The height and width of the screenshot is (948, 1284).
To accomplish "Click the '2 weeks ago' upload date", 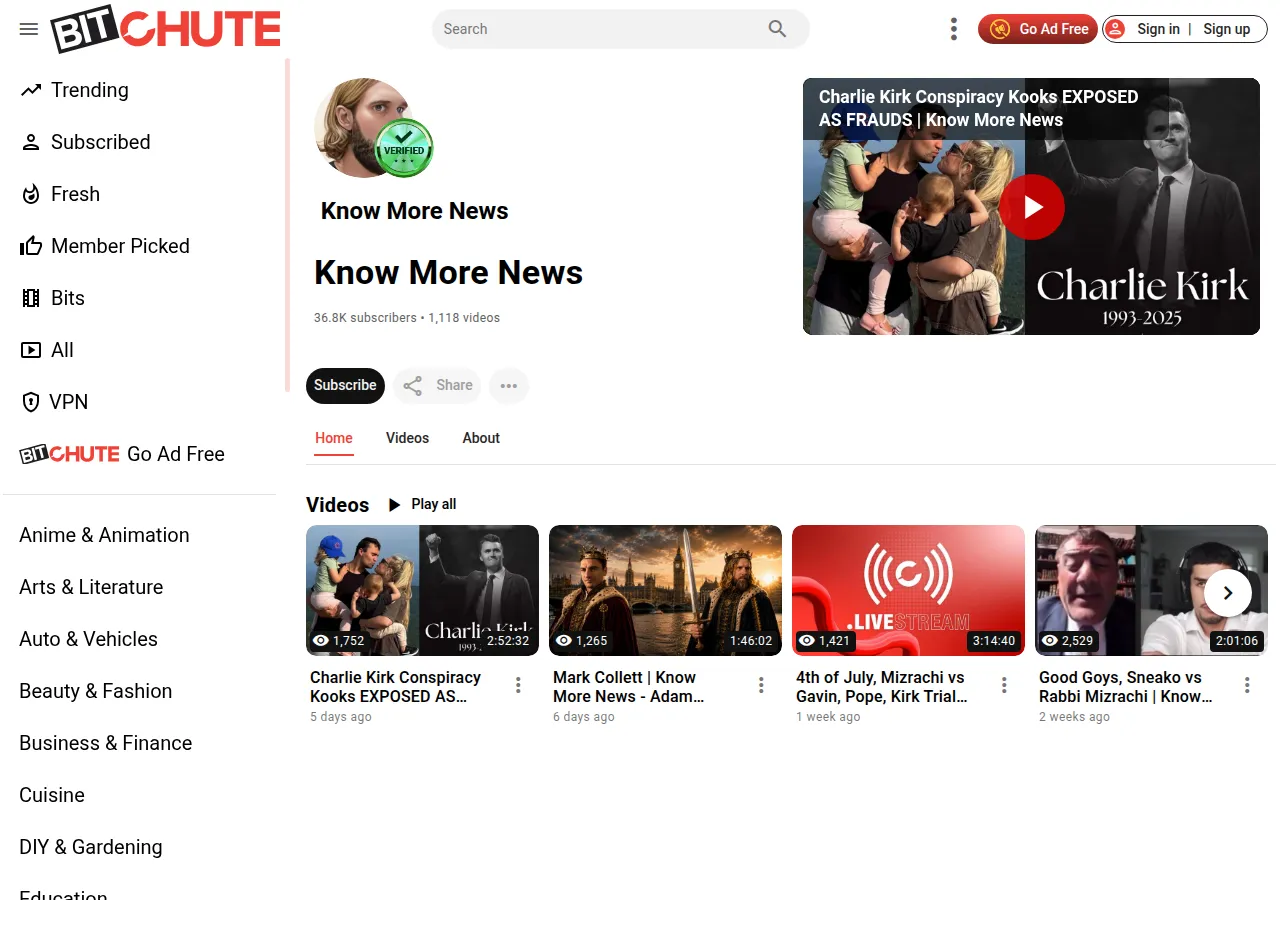I will click(x=1074, y=717).
